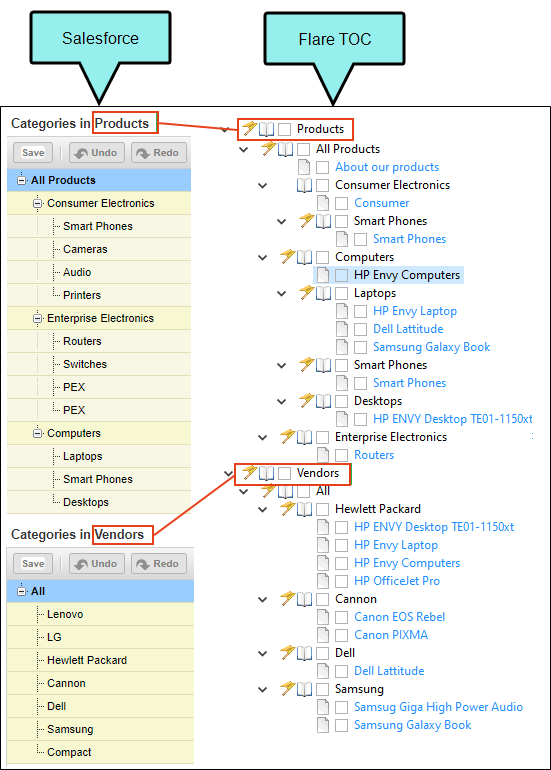
Task: Collapse the Cannon vendor node chevron
Action: [x=263, y=600]
